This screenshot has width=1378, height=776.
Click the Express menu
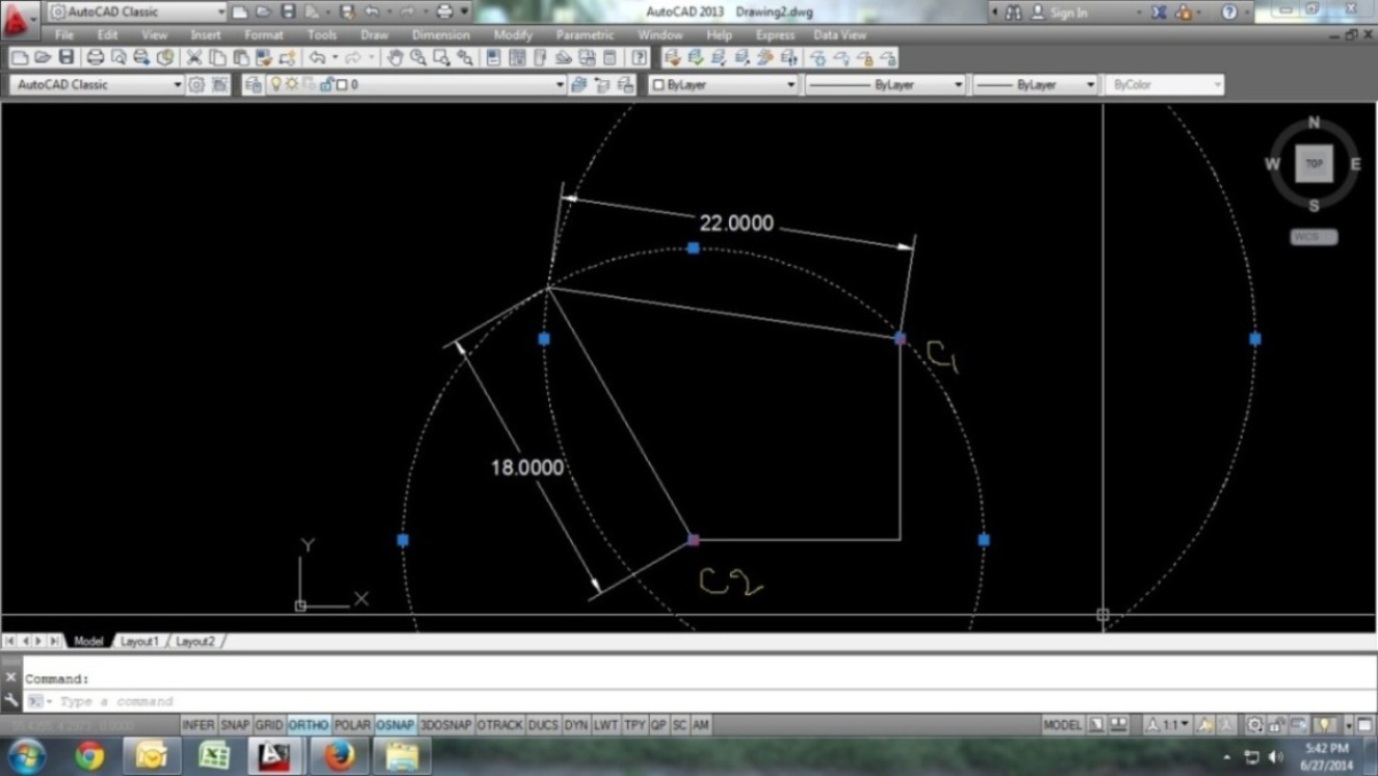[775, 35]
